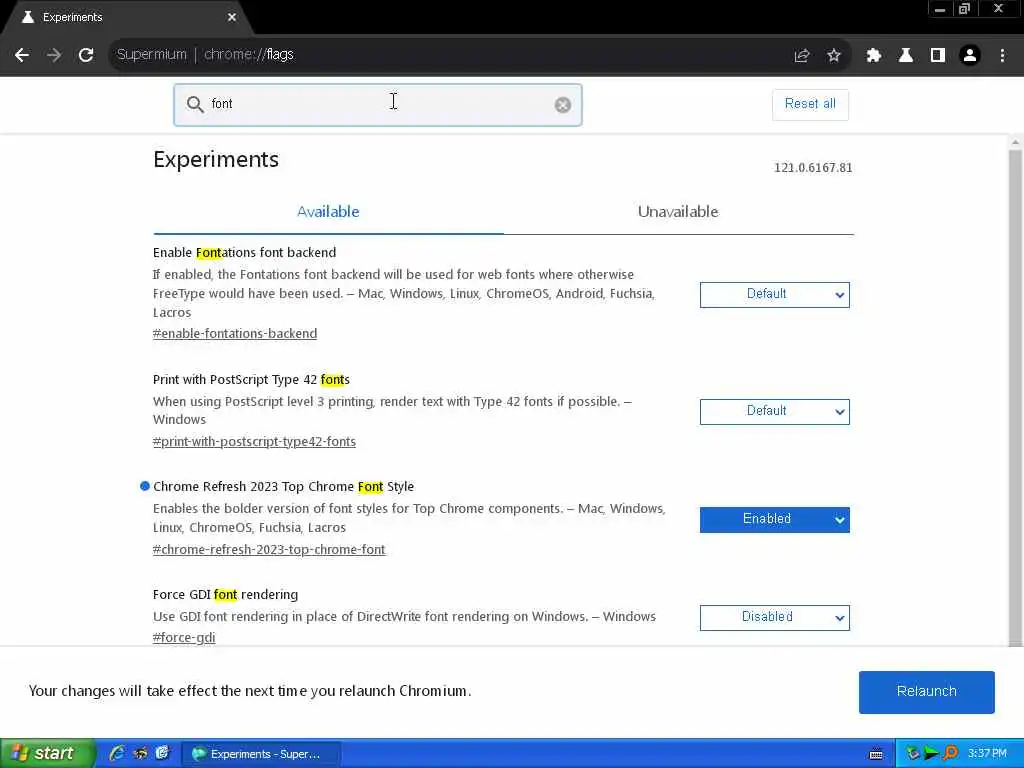
Task: Open dropdown for Print with PostScript Type 42 fonts
Action: pos(775,411)
